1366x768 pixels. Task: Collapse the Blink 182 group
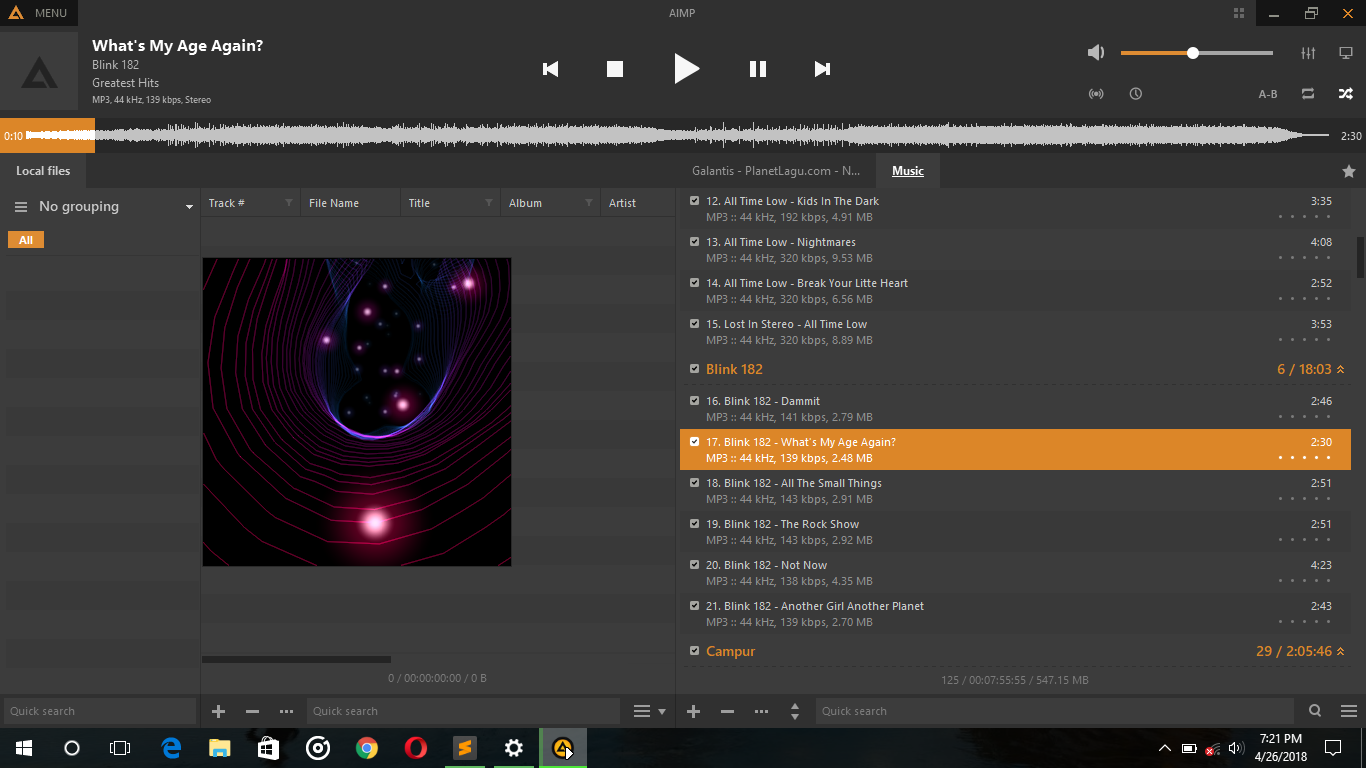(x=1341, y=369)
